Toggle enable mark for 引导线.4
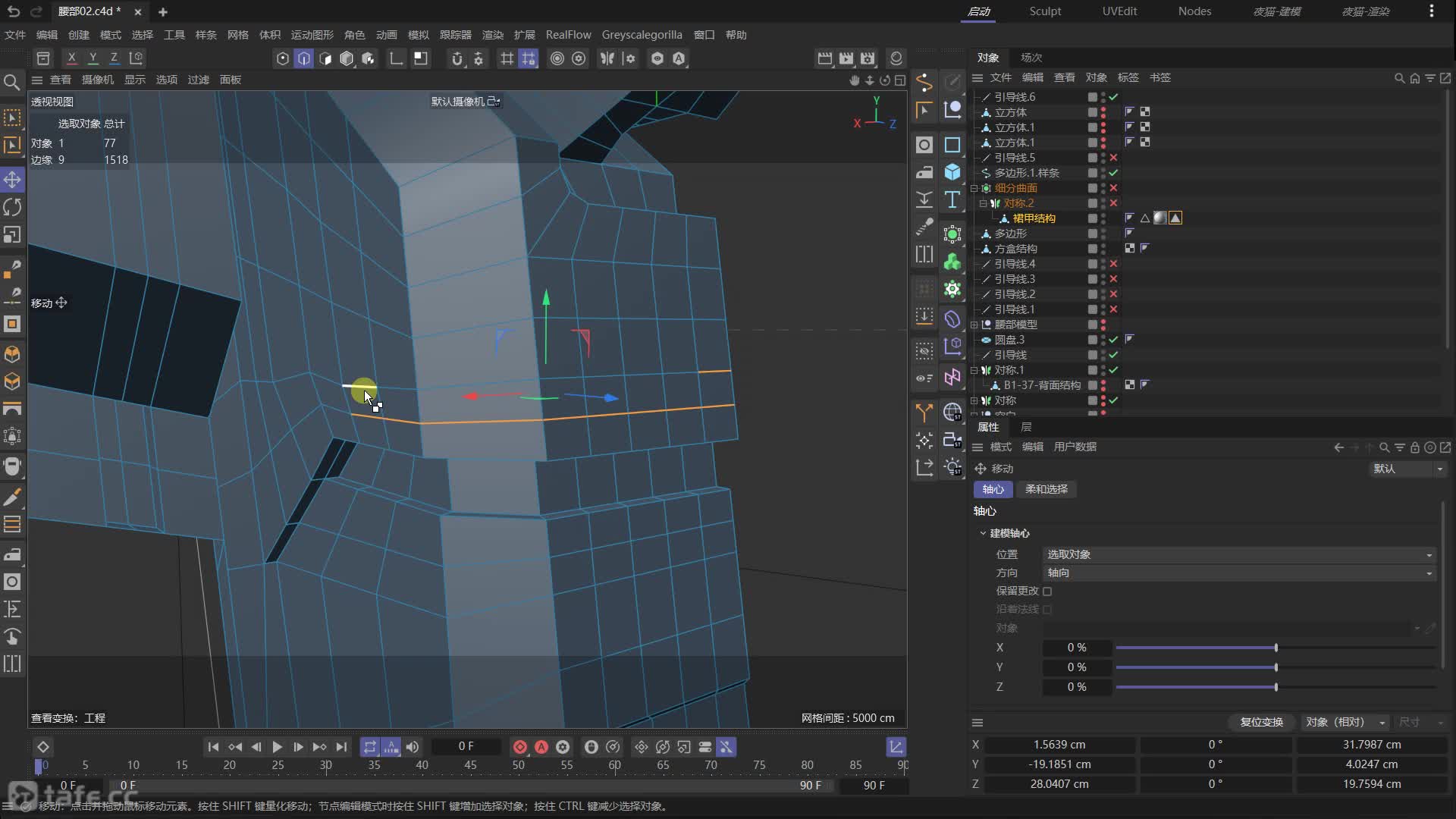The width and height of the screenshot is (1456, 819). point(1113,264)
